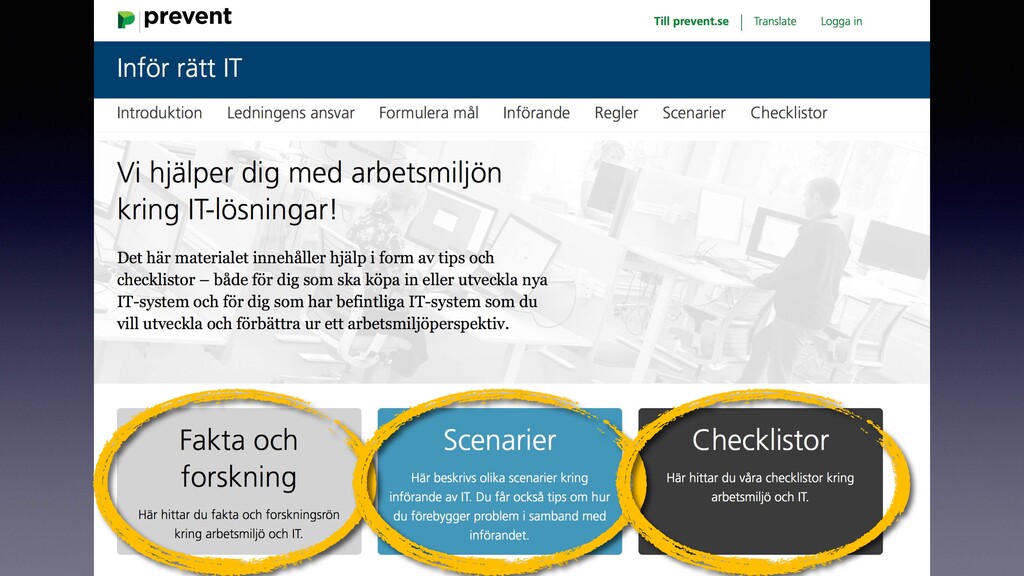Open the dark Checklistor card
1024x576 pixels.
click(x=760, y=481)
